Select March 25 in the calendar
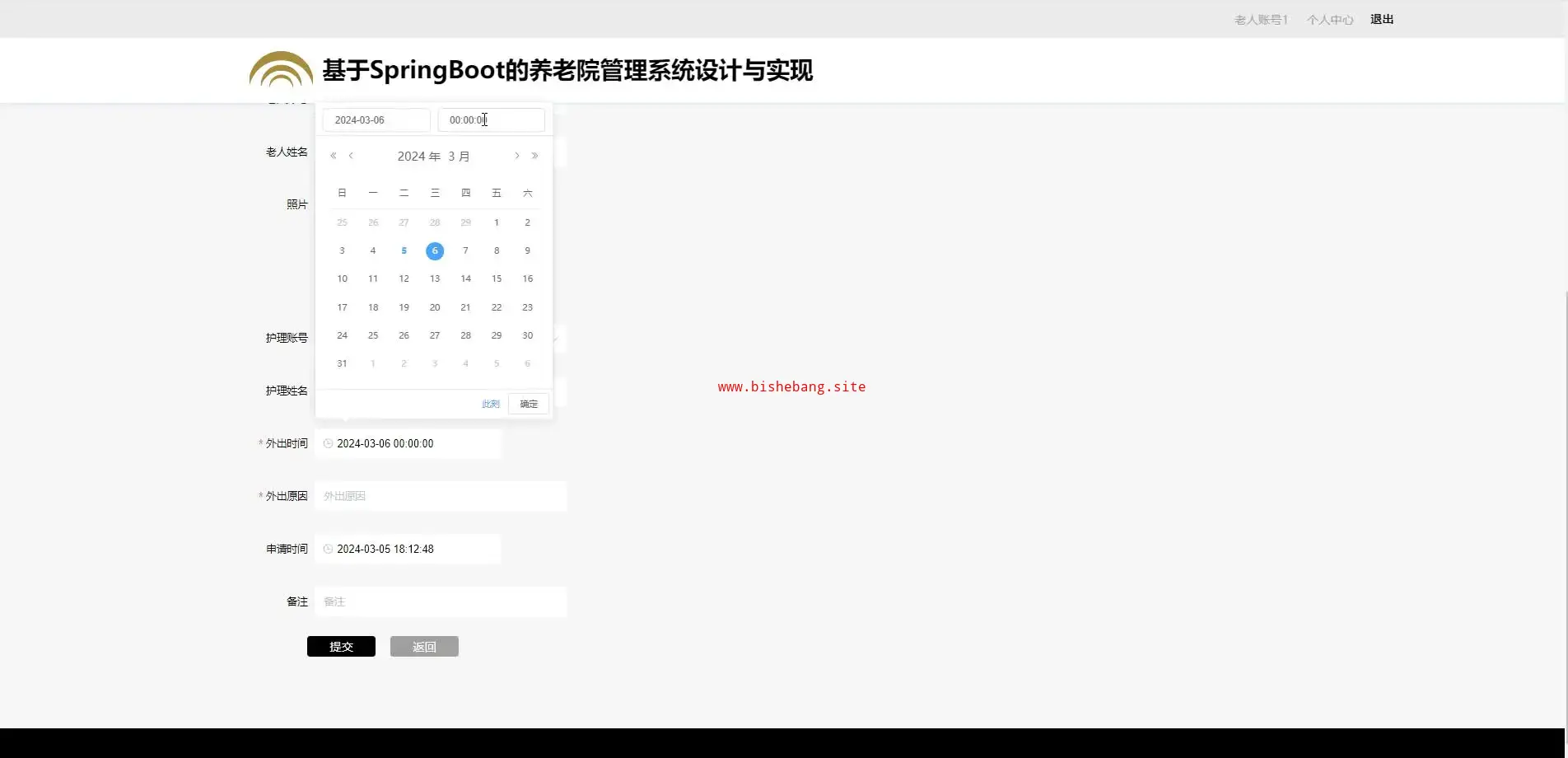The height and width of the screenshot is (758, 1568). [373, 335]
